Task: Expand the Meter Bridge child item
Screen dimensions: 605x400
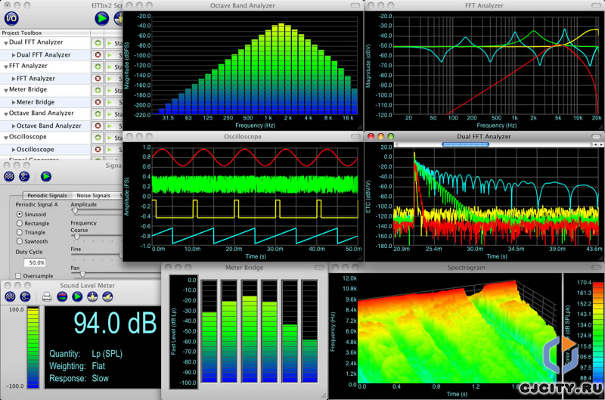Action: (x=13, y=102)
